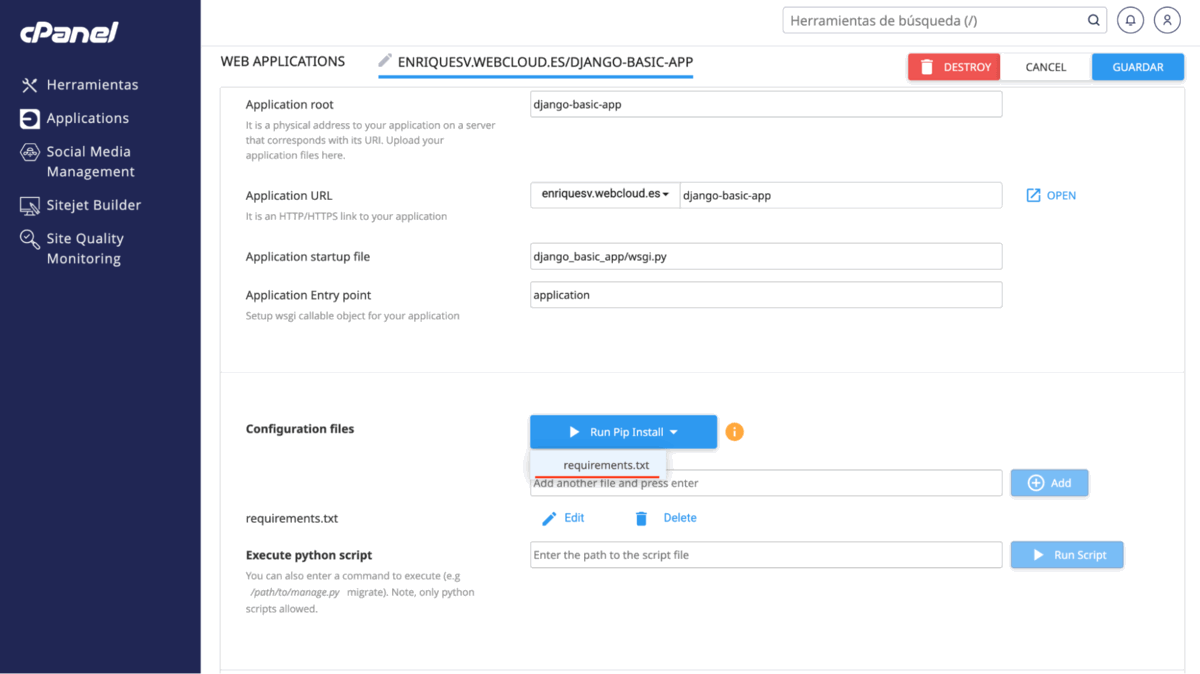1200x674 pixels.
Task: Edit the Application Entry point field
Action: coord(766,295)
